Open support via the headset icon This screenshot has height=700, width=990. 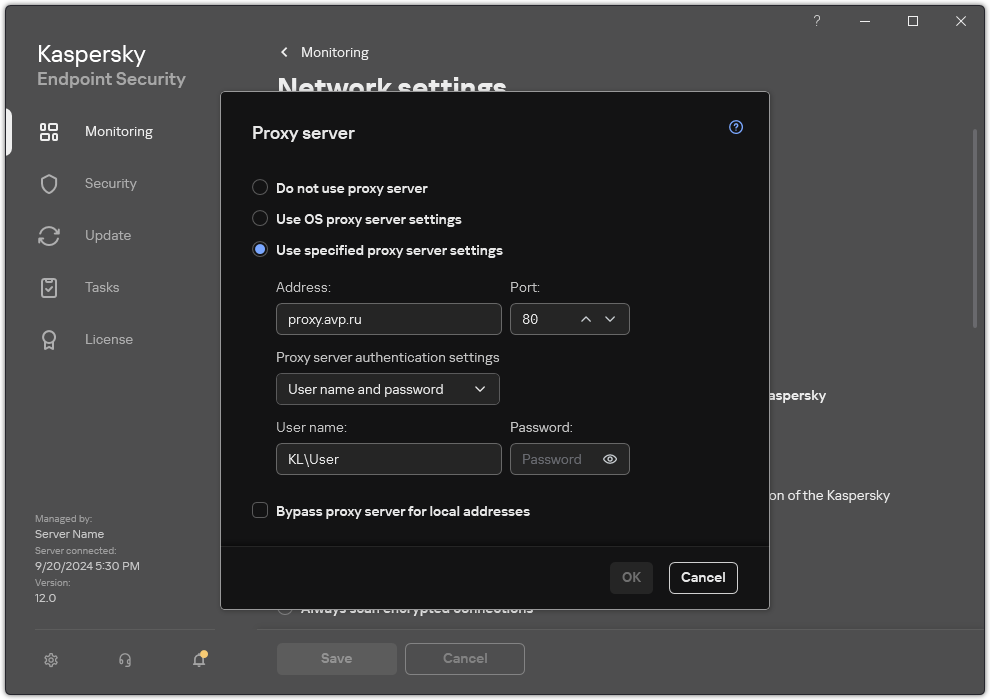[125, 660]
